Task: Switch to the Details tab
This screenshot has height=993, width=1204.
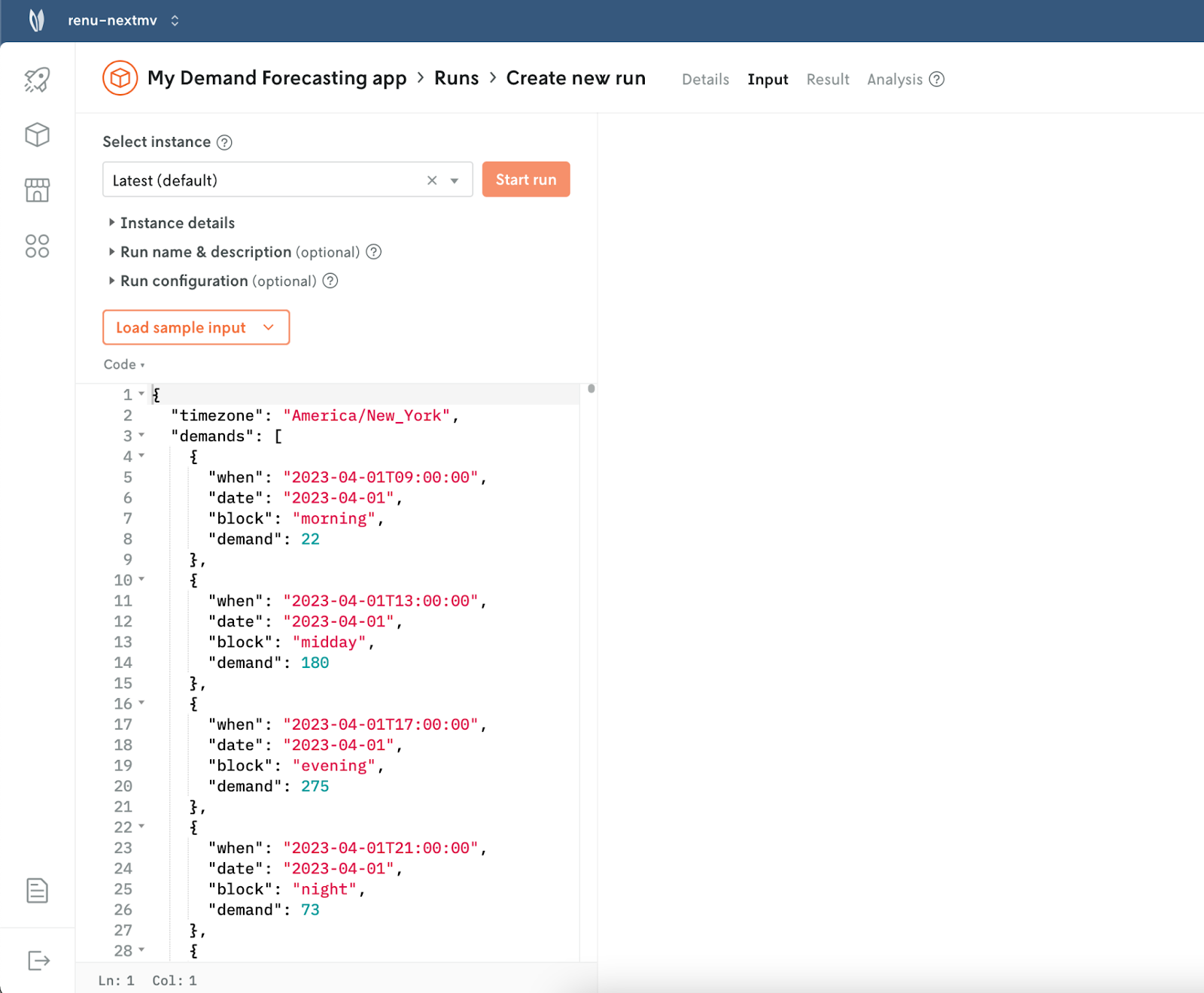Action: click(706, 80)
